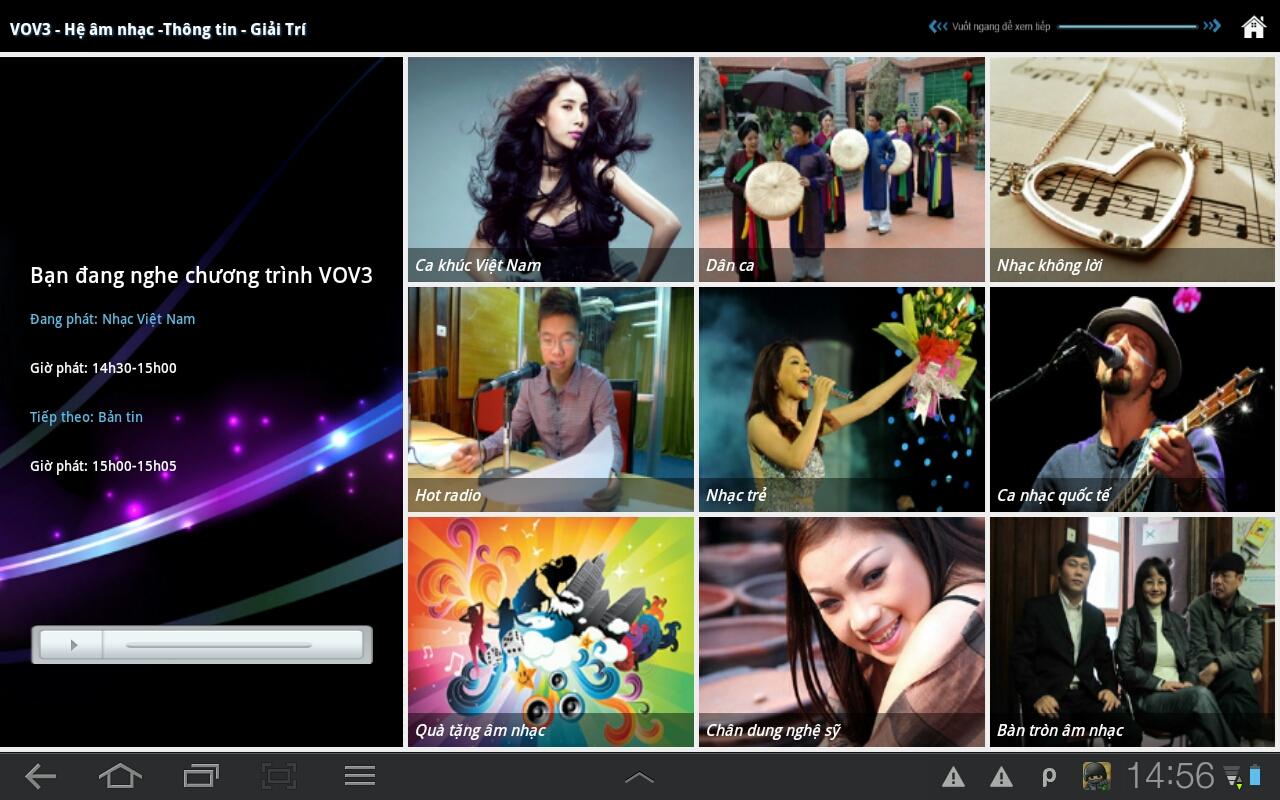Click the 'Vuốt ngang để xem tiếp' hint text

[1001, 27]
